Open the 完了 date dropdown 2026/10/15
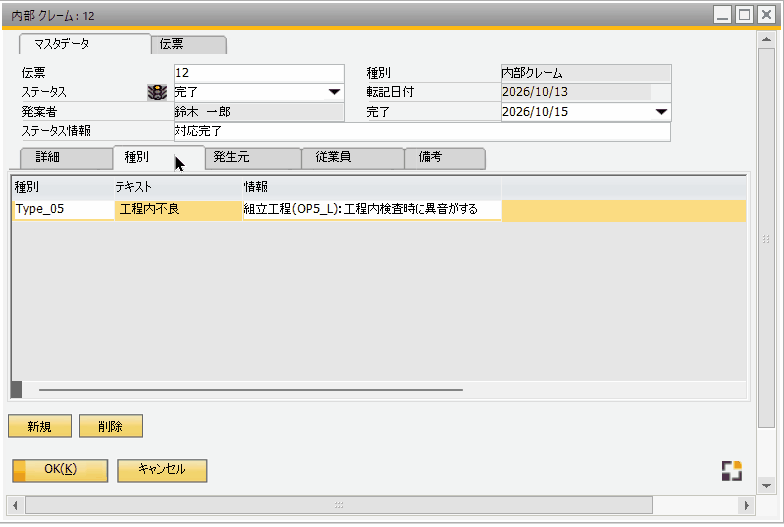This screenshot has width=784, height=527. point(661,112)
